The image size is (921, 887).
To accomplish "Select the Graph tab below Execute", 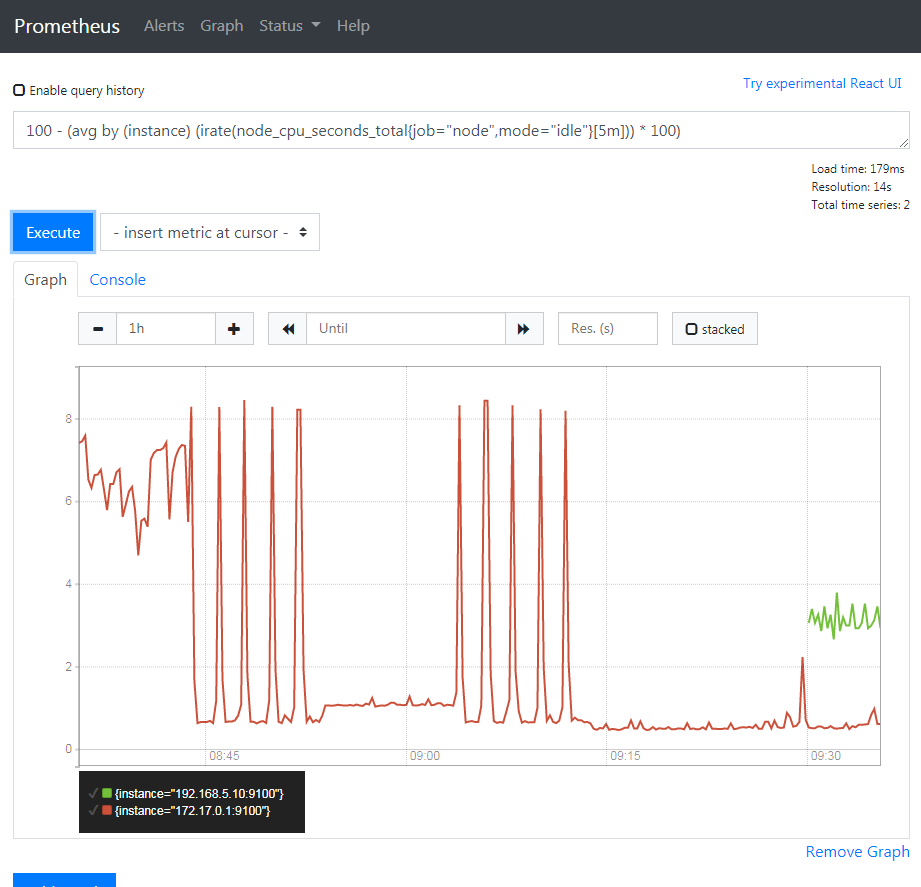I will [x=45, y=280].
